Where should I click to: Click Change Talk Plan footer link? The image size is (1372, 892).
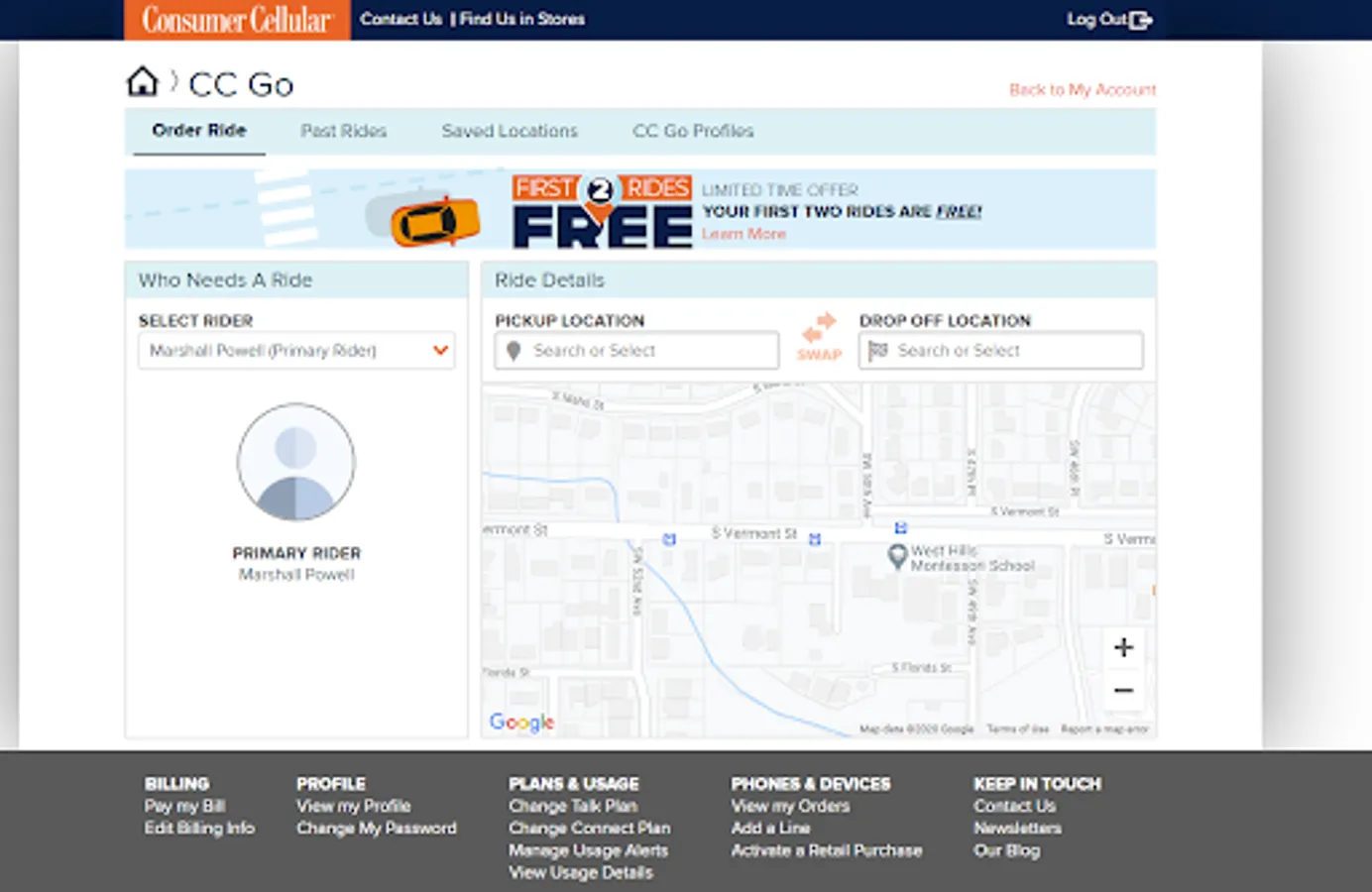pos(573,806)
